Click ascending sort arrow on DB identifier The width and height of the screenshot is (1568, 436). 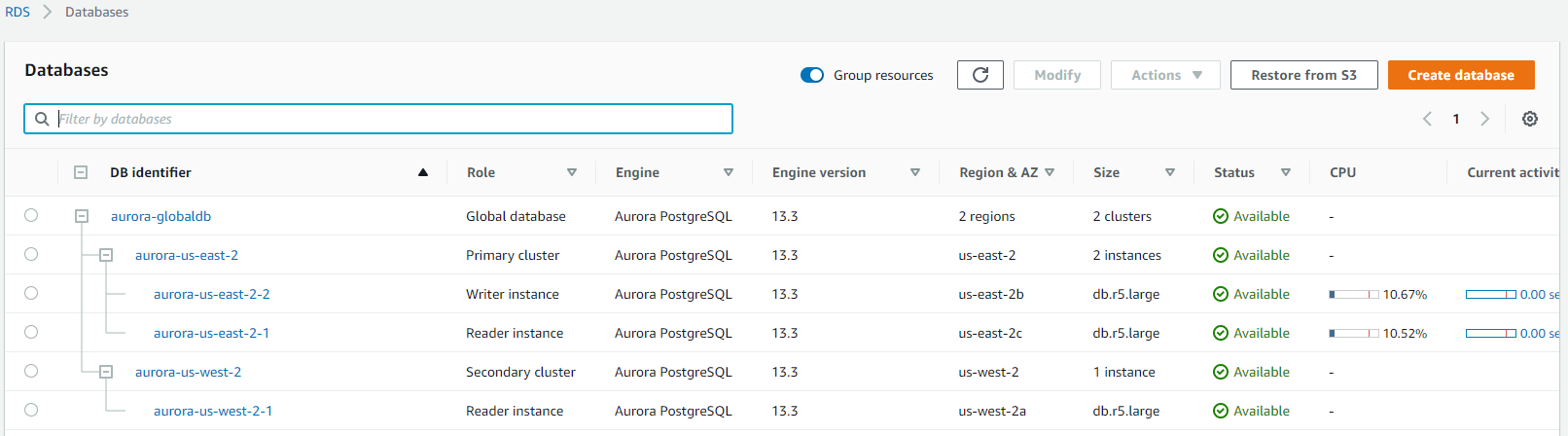423,172
